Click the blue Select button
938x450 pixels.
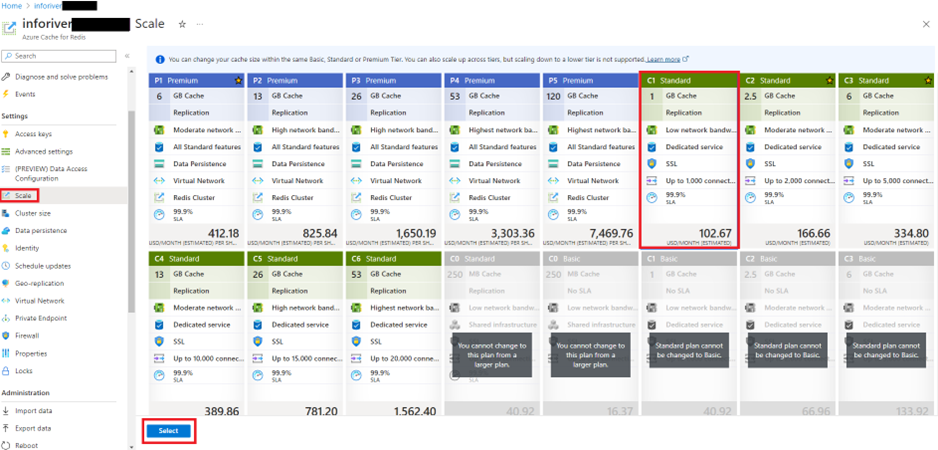coord(168,430)
